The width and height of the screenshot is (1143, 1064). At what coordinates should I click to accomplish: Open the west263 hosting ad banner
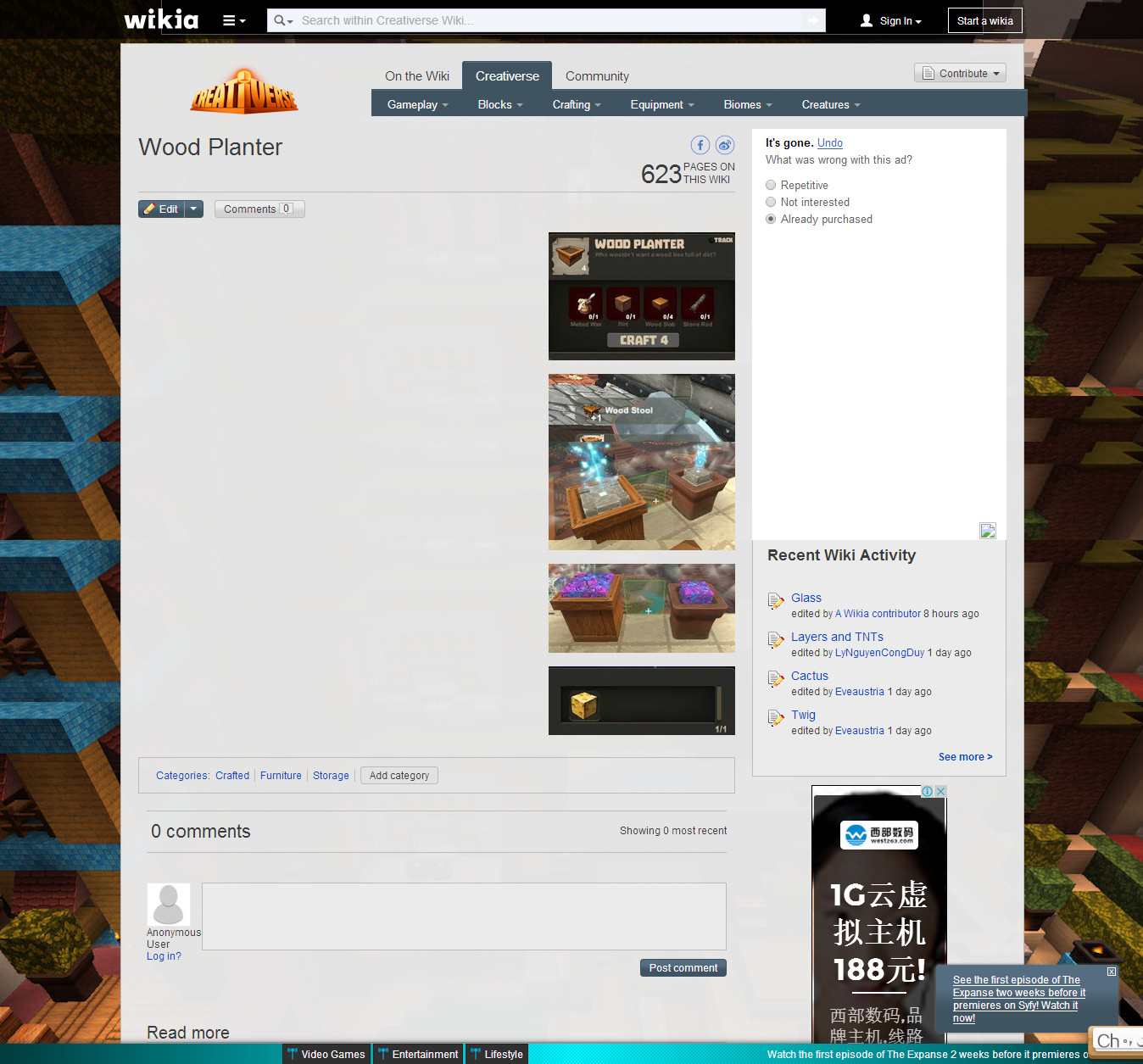[879, 916]
